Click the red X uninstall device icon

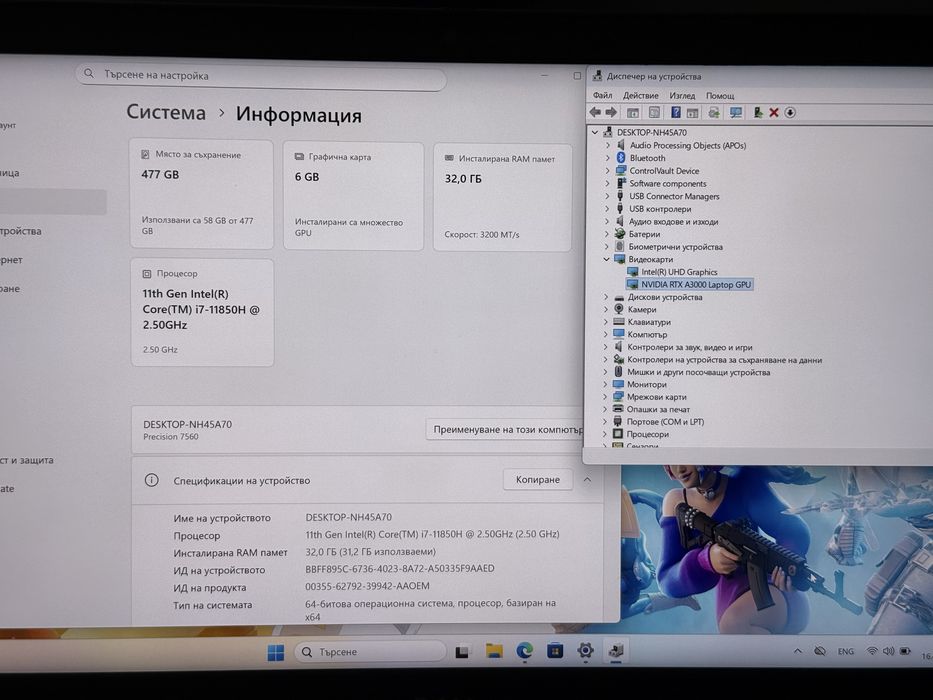point(774,112)
